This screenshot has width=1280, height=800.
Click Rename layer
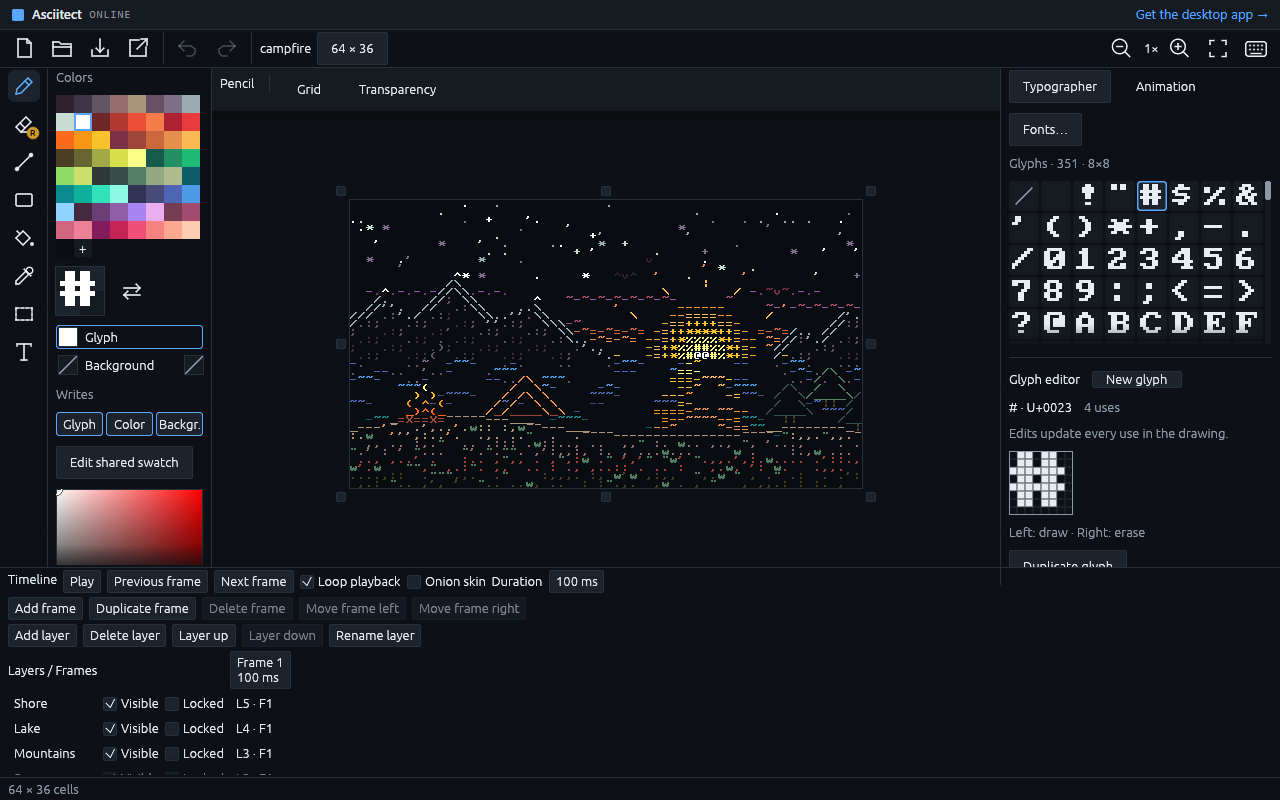pos(375,635)
